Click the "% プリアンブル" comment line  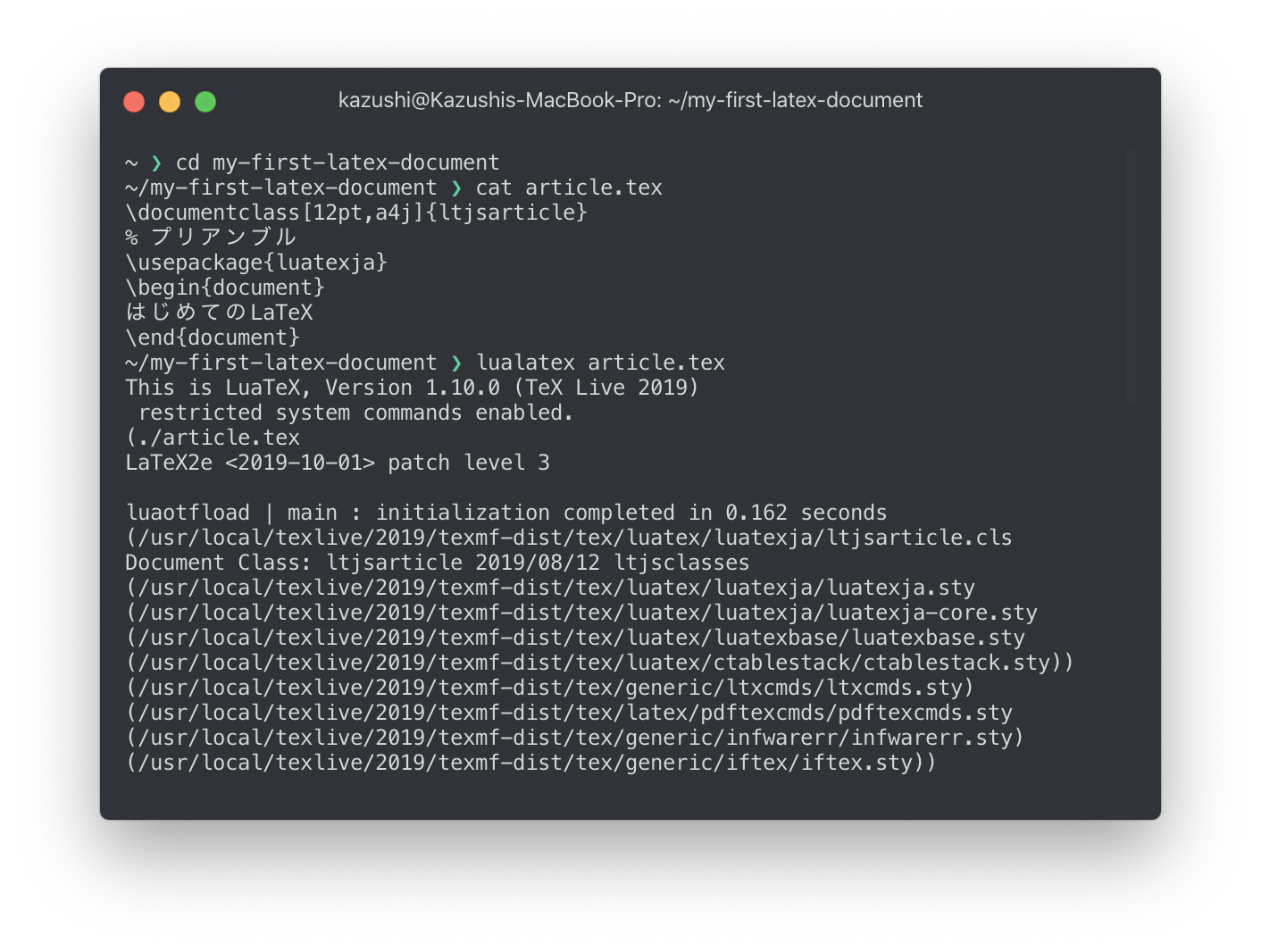click(211, 238)
